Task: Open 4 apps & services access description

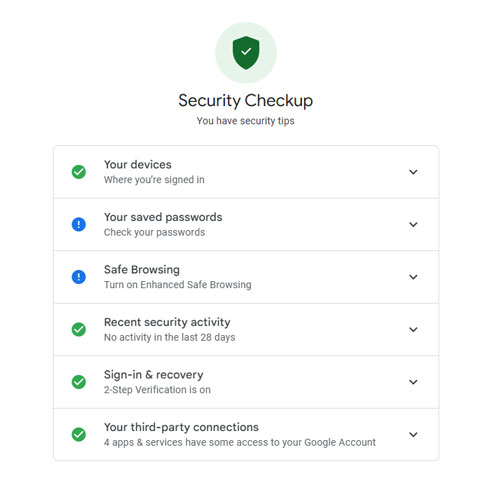Action: (240, 442)
